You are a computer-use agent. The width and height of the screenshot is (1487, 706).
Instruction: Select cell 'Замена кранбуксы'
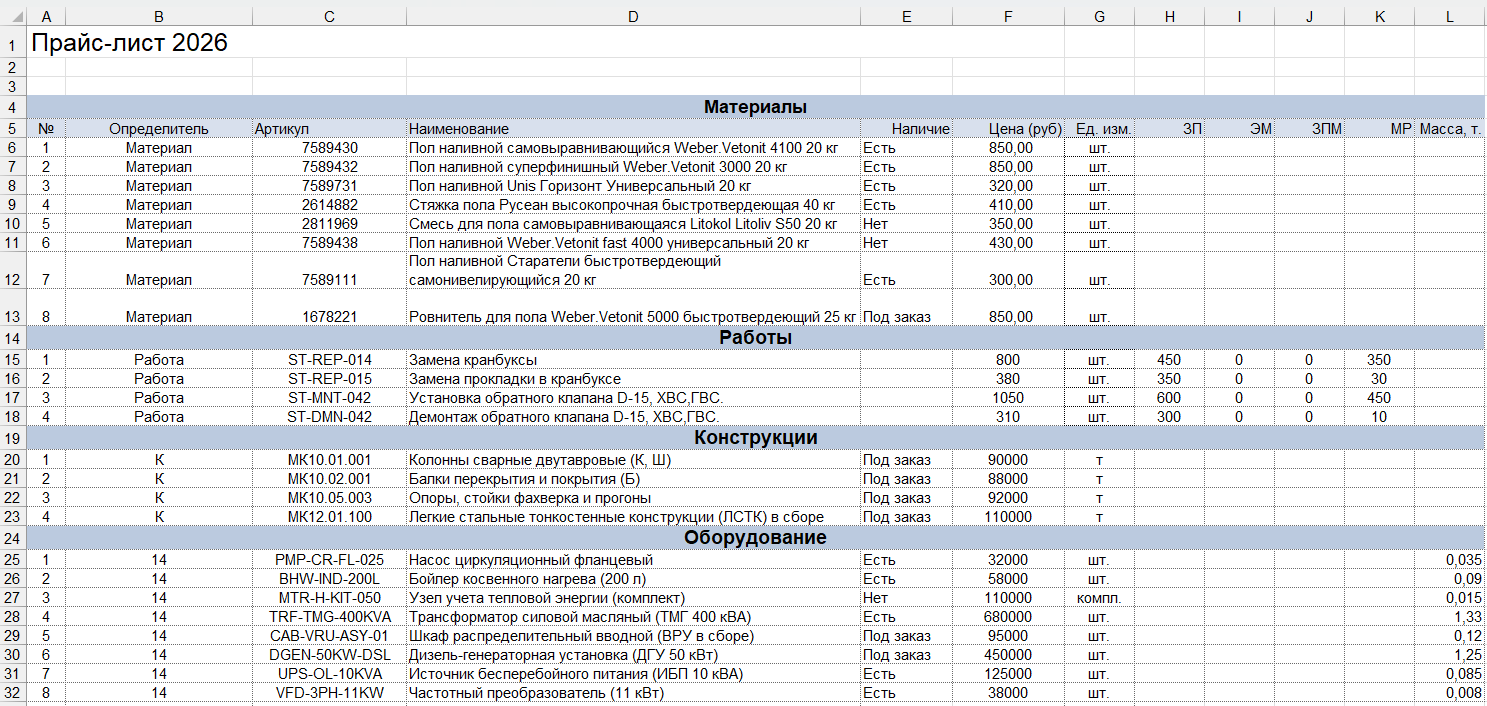tap(633, 360)
